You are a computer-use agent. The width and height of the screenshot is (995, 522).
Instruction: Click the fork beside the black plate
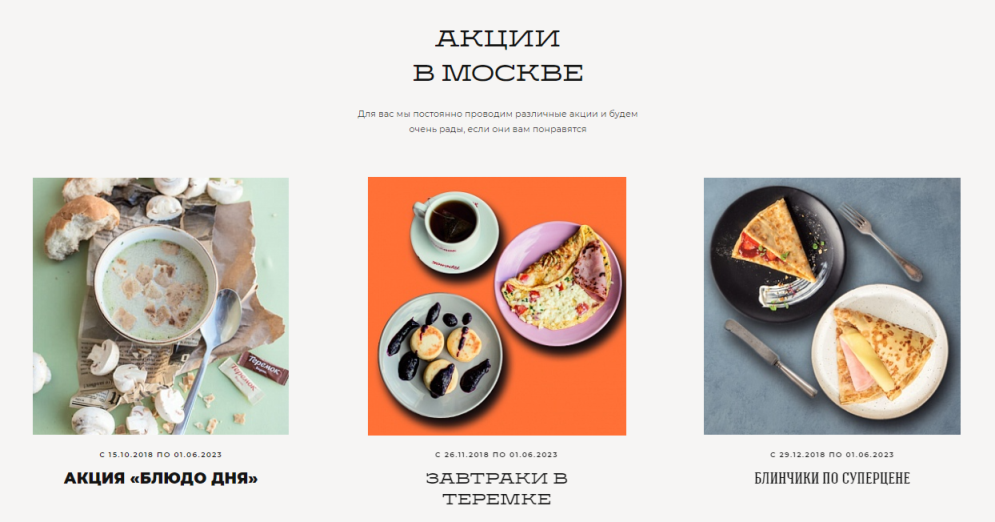tap(880, 242)
